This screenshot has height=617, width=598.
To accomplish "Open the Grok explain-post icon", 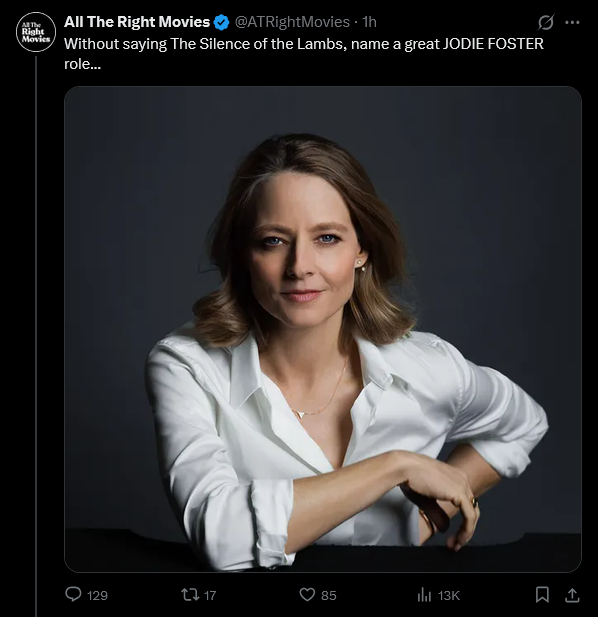I will 546,22.
